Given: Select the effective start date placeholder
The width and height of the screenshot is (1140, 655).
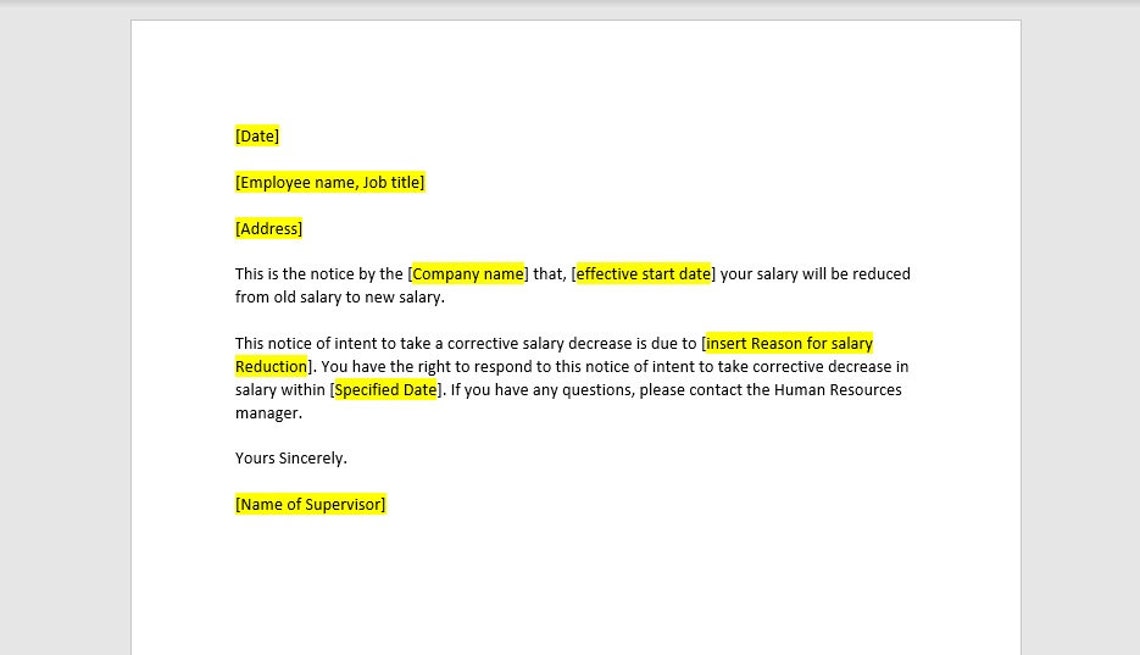Looking at the screenshot, I should coord(643,274).
